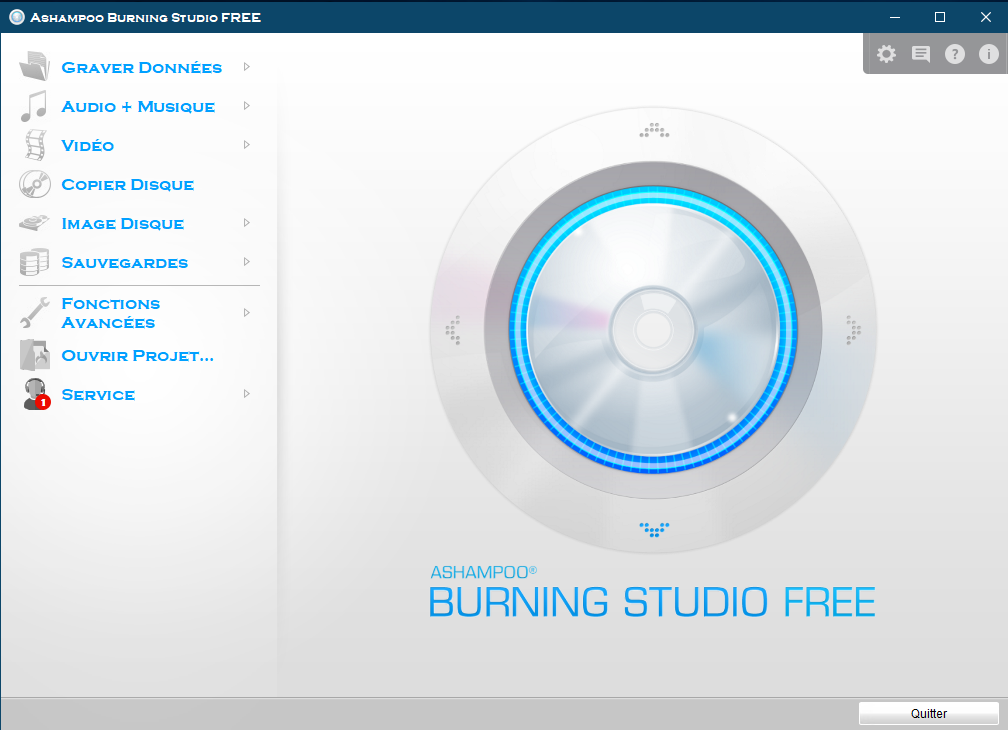Open the Sauvegardes menu label
This screenshot has width=1008, height=730.
[124, 263]
